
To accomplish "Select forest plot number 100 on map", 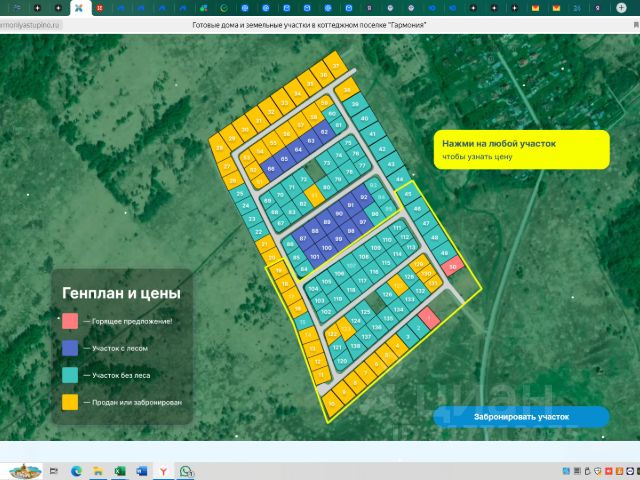I will click(326, 247).
